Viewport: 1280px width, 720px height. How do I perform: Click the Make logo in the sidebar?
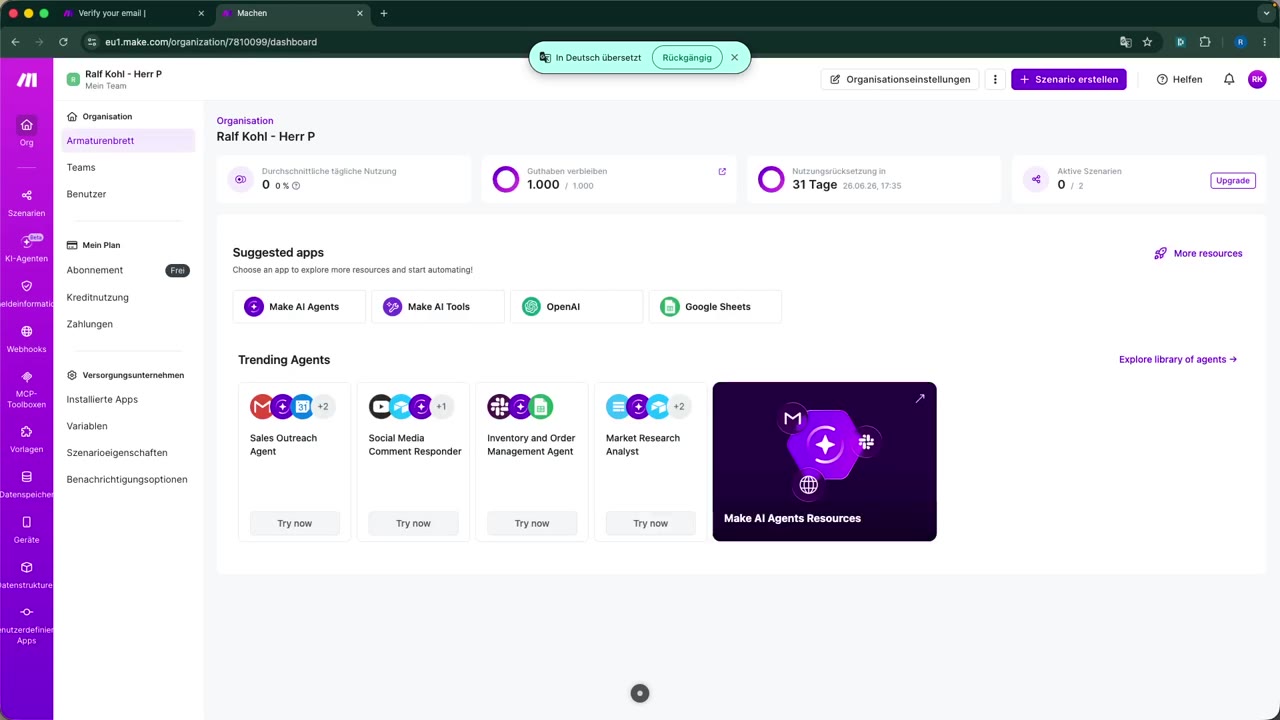pyautogui.click(x=27, y=80)
